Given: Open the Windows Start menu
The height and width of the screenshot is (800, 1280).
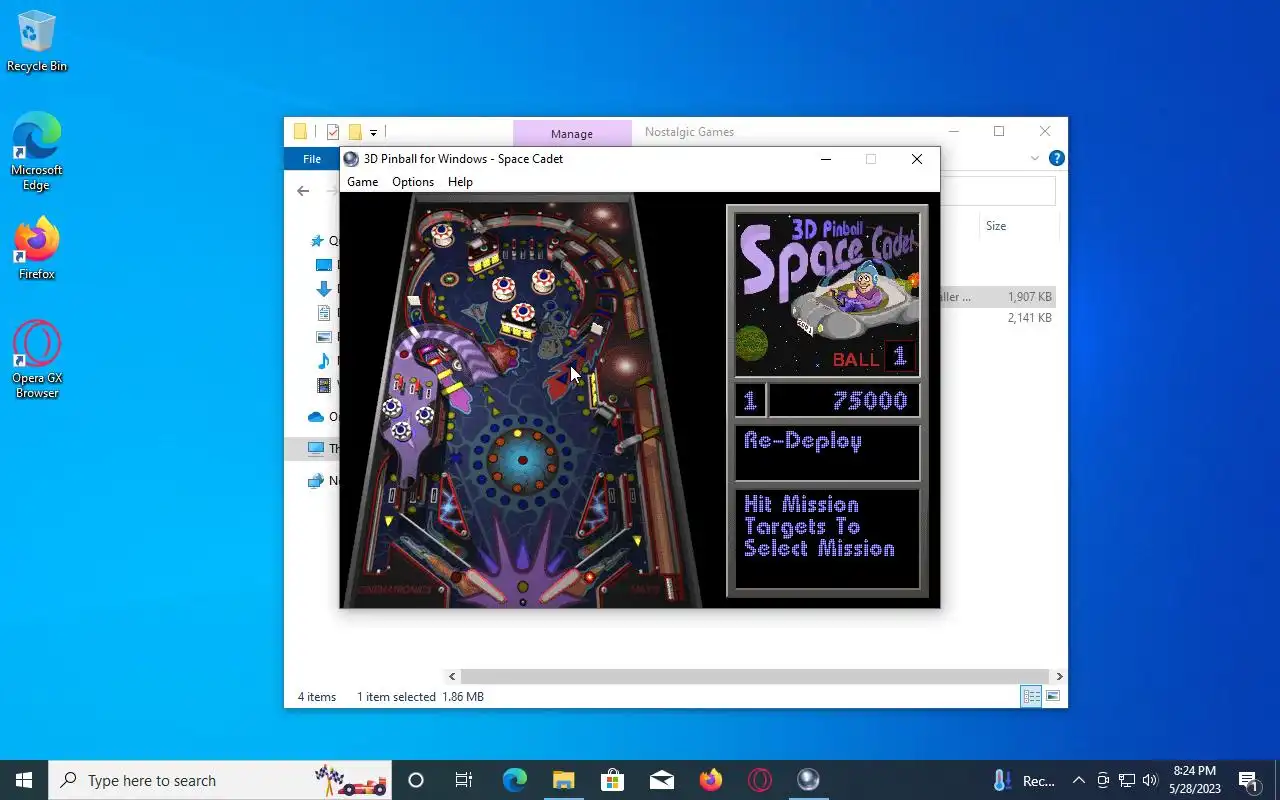Looking at the screenshot, I should click(x=24, y=780).
